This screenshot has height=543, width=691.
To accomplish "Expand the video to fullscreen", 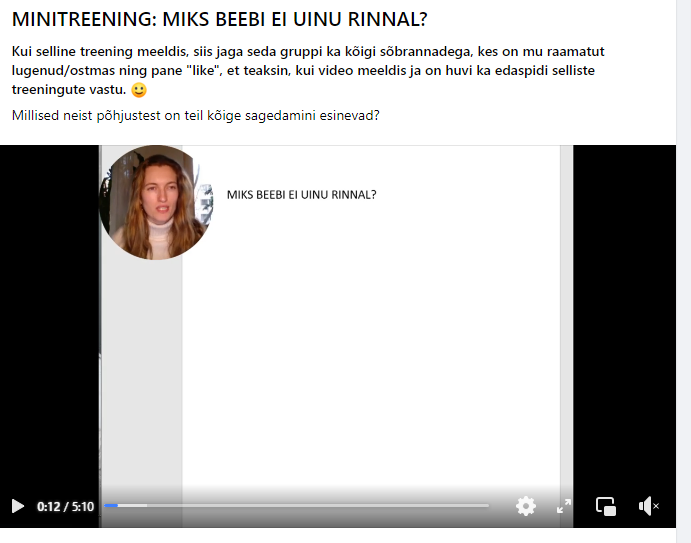I will point(564,506).
